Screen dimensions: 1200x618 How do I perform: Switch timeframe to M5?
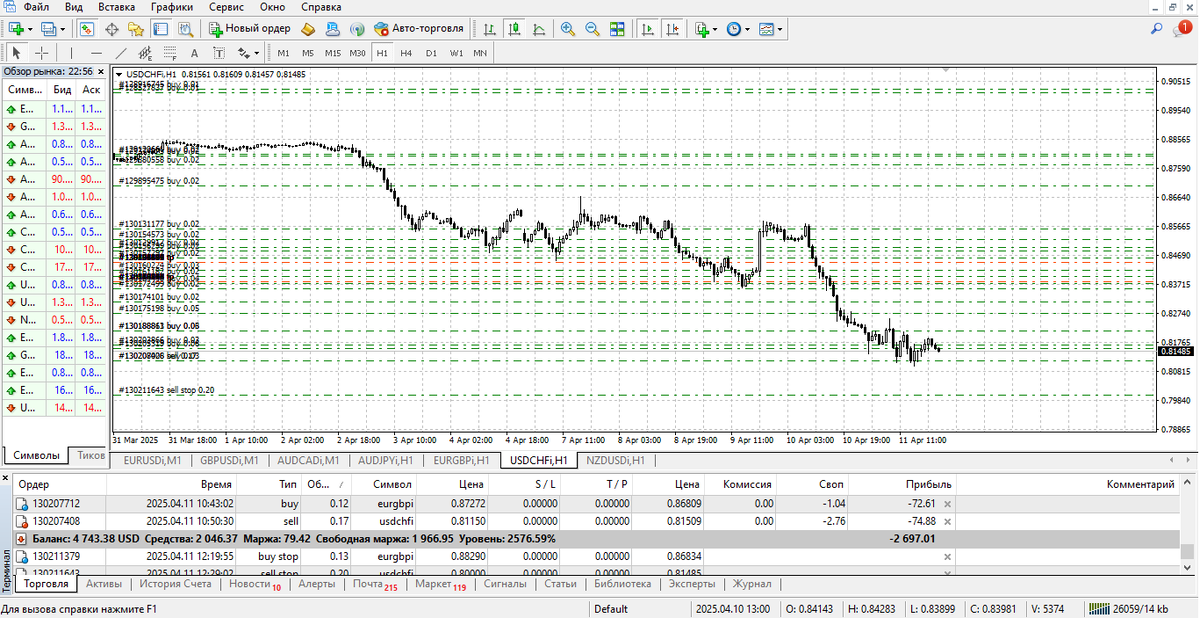(307, 52)
